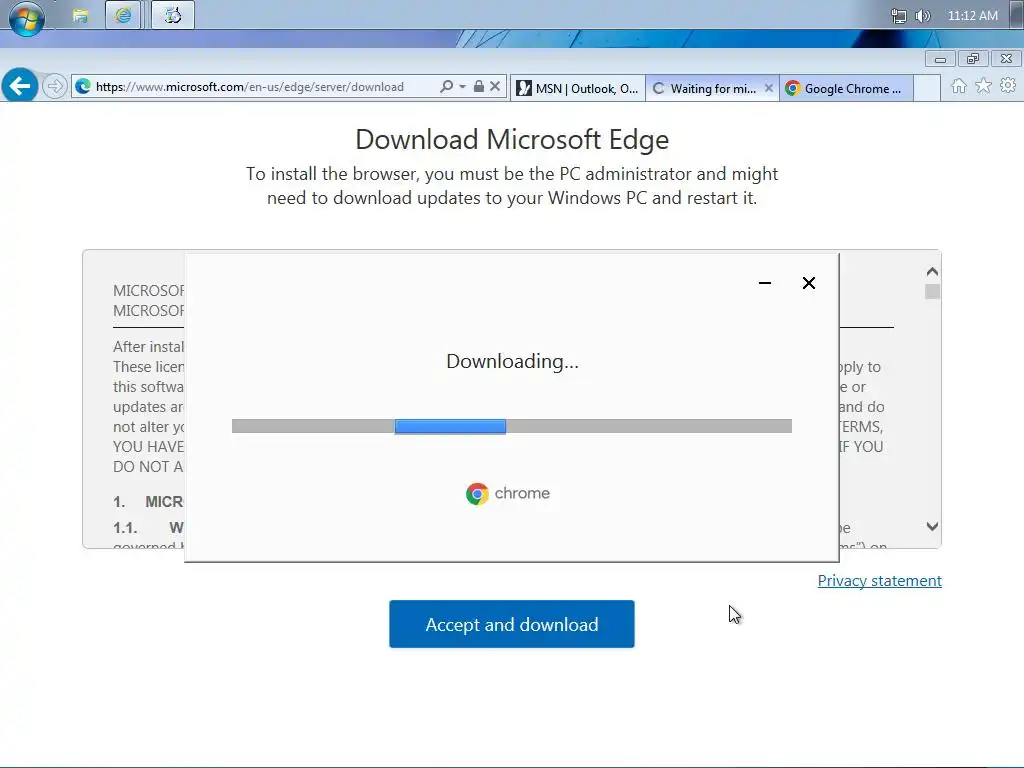Minimize the Chrome downloading dialog
This screenshot has height=768, width=1024.
click(x=765, y=283)
